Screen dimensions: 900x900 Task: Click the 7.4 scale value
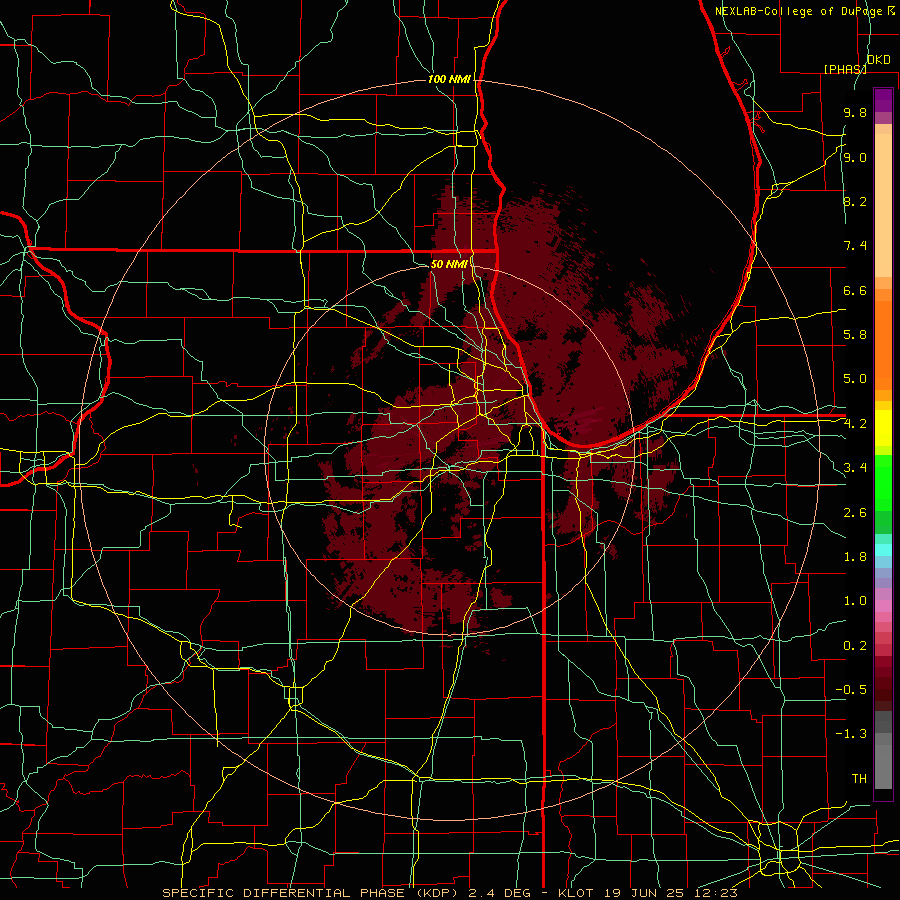pos(855,246)
